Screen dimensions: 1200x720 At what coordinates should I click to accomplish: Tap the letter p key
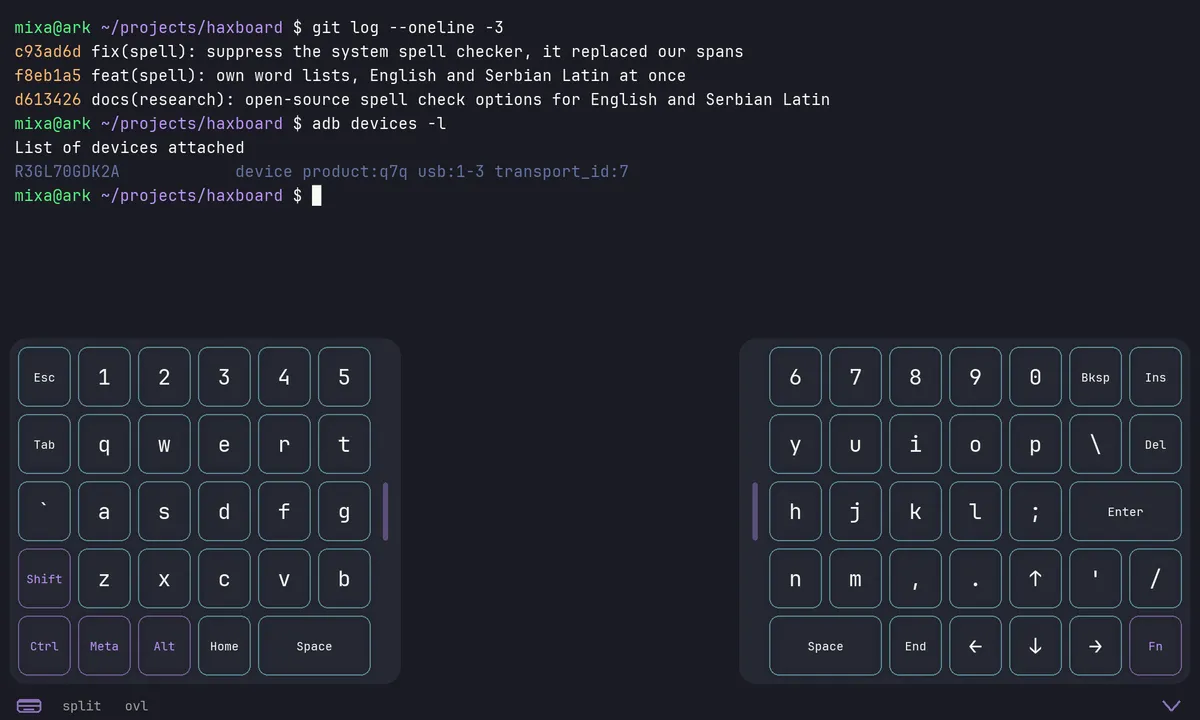(x=1035, y=444)
